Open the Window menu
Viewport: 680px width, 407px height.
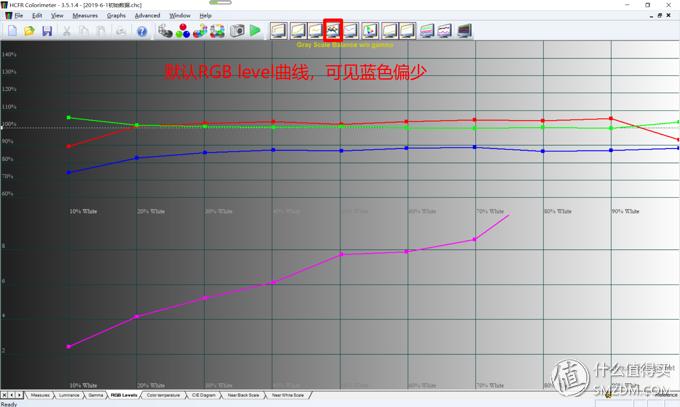tap(180, 16)
